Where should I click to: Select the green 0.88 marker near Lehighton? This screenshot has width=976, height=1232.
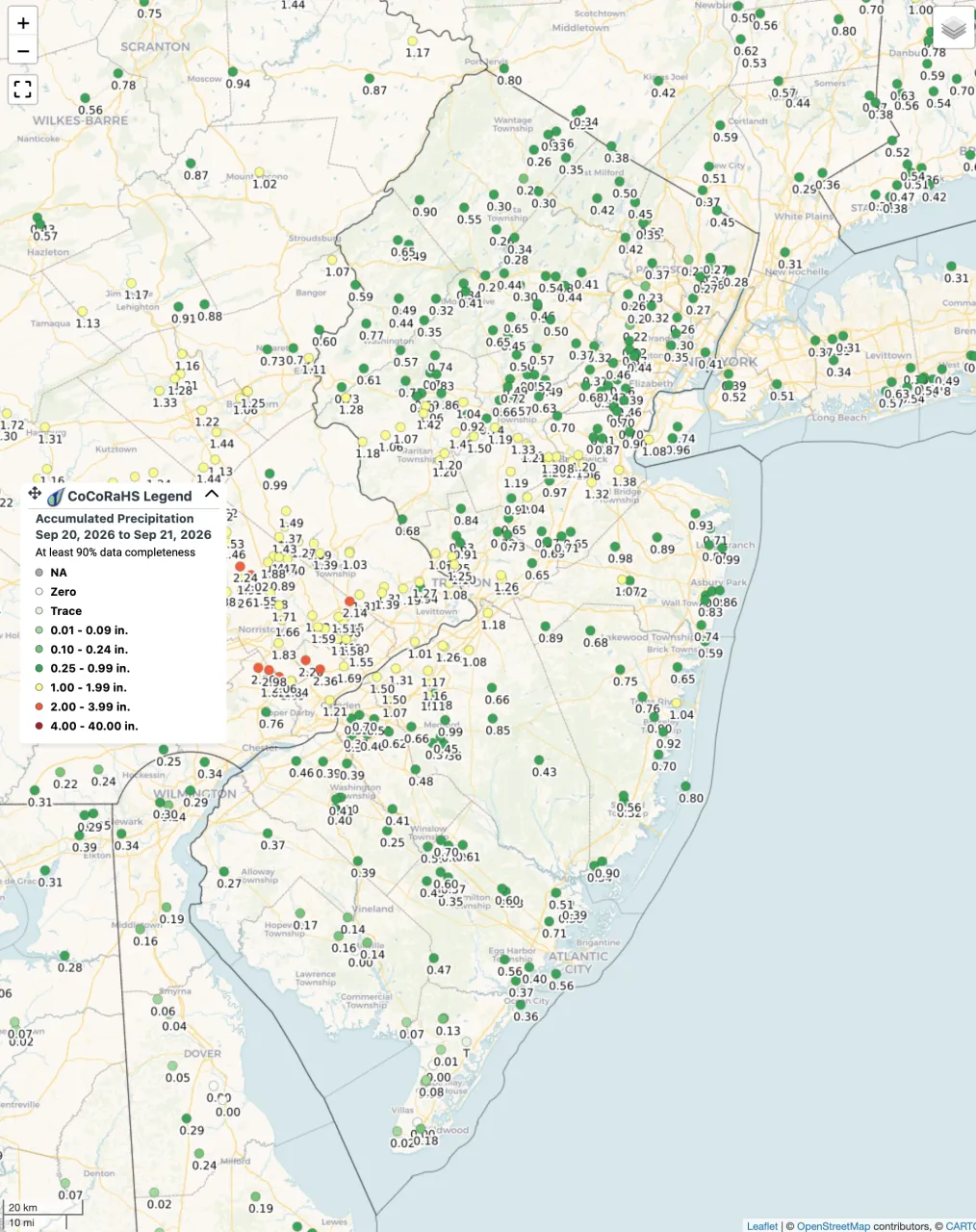point(204,305)
